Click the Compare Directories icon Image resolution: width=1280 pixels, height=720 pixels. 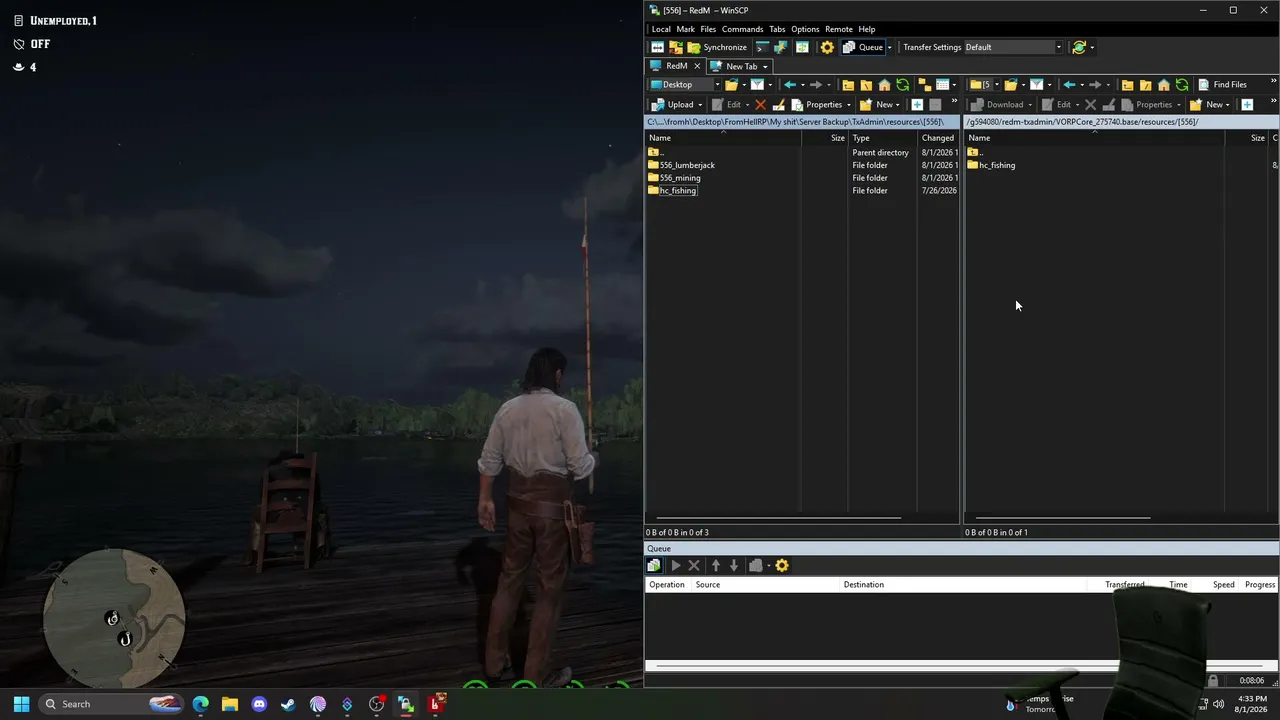[x=657, y=47]
